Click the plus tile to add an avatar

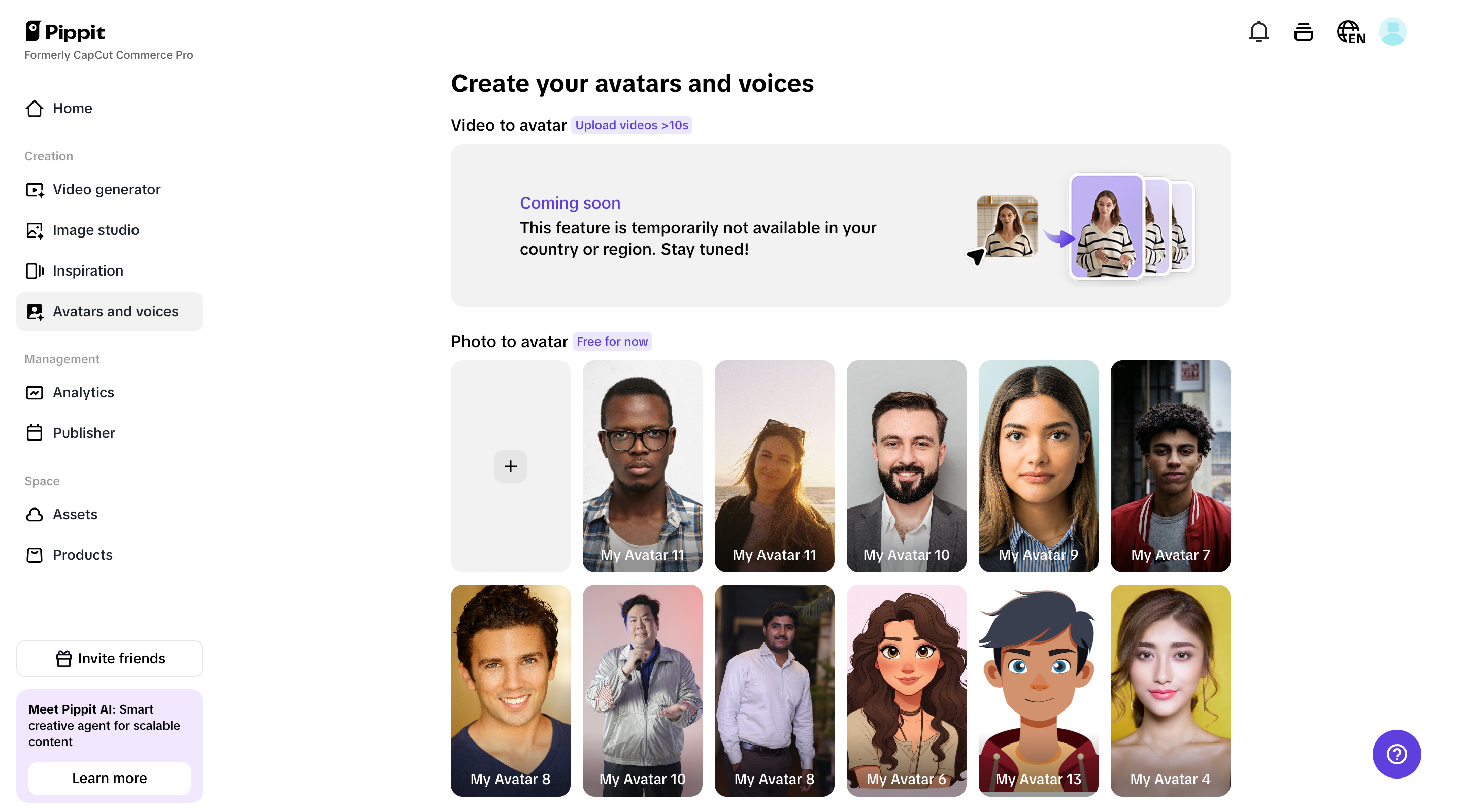[511, 466]
